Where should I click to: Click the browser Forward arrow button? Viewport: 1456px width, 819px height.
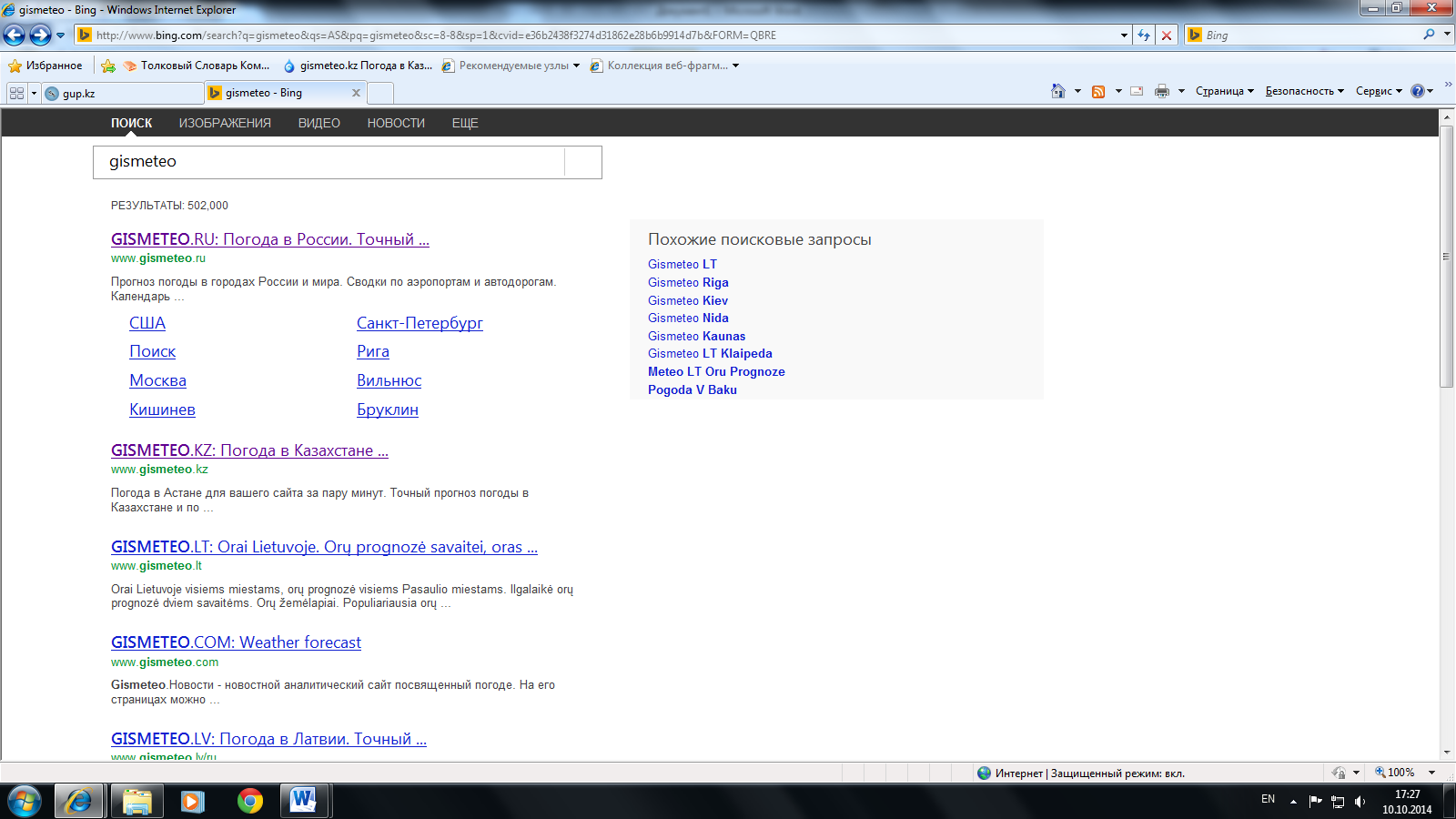pos(40,35)
